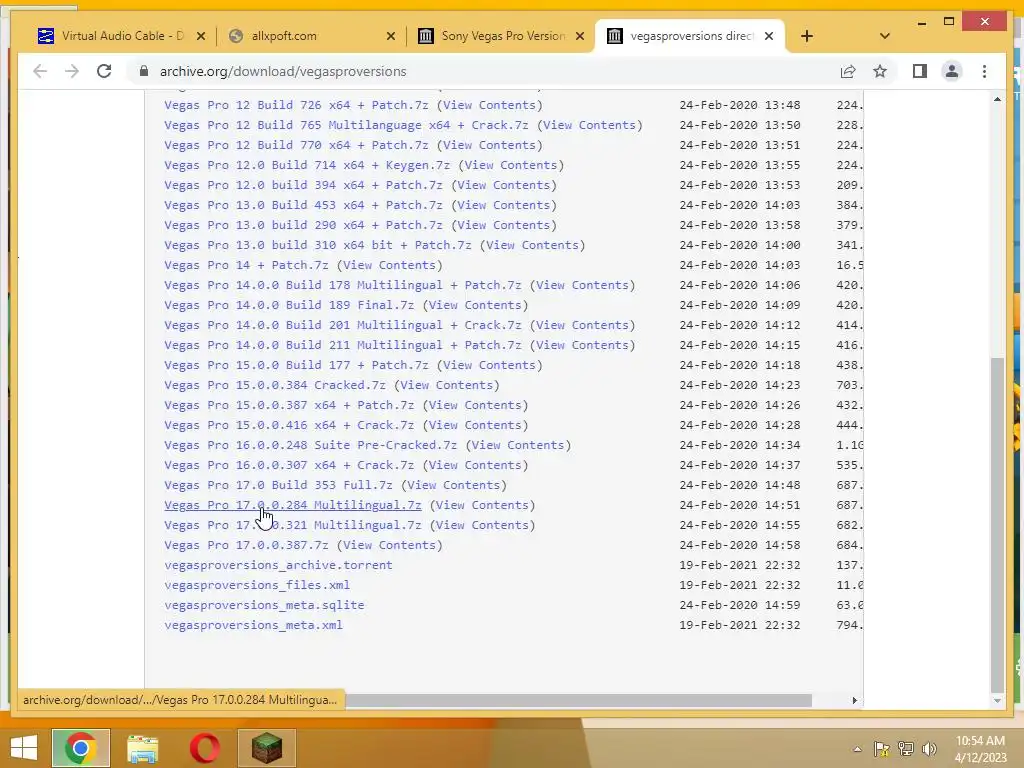Open Vegas Pro 12 Build 726 x64 + Patch.7z

296,105
